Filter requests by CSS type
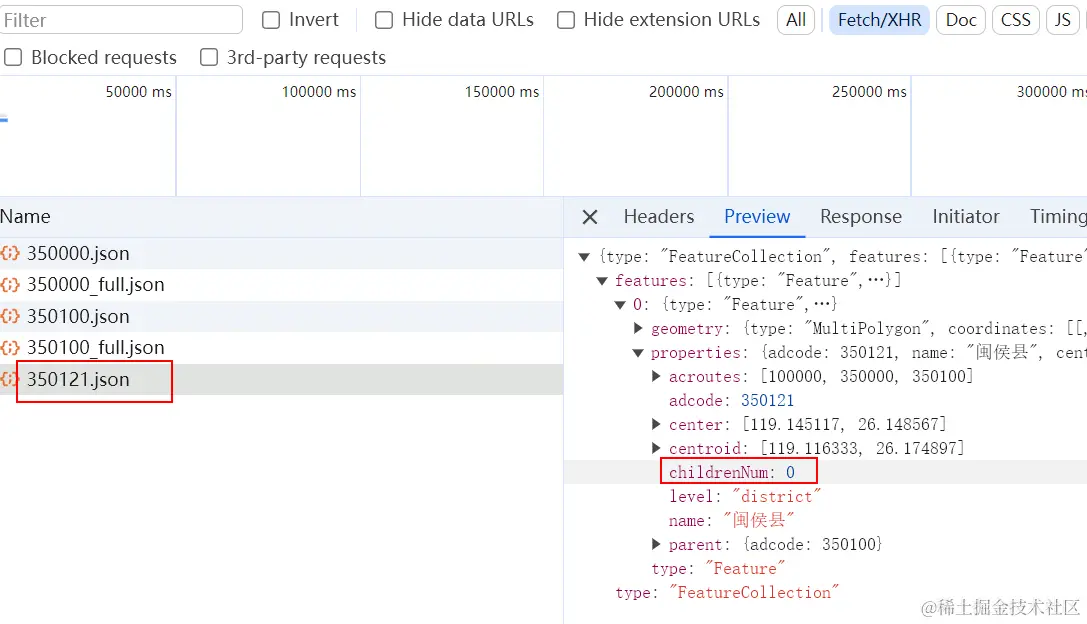 tap(1015, 20)
